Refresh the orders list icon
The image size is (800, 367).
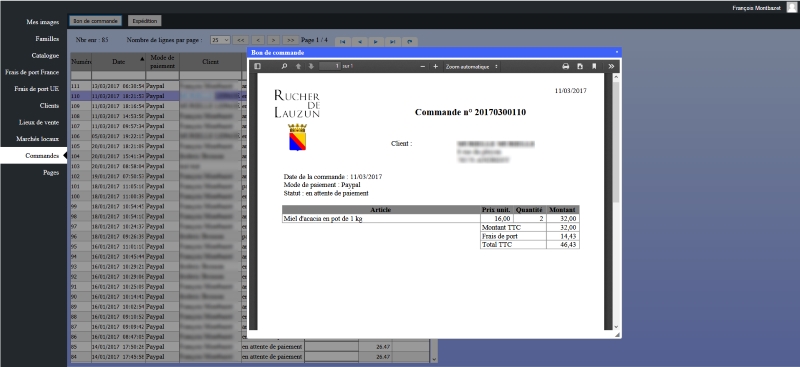pyautogui.click(x=410, y=42)
